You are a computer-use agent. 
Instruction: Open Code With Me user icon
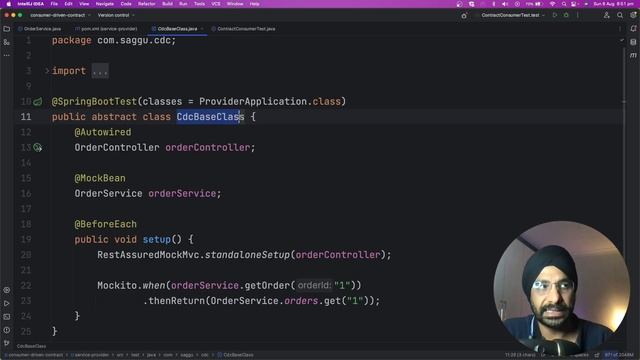pyautogui.click(x=607, y=15)
